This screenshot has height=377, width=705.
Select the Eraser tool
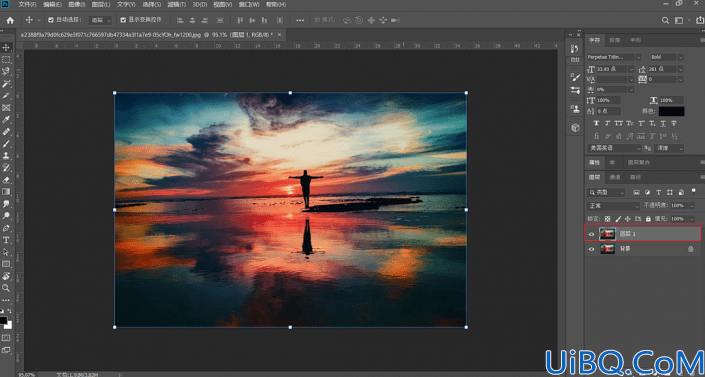point(6,180)
